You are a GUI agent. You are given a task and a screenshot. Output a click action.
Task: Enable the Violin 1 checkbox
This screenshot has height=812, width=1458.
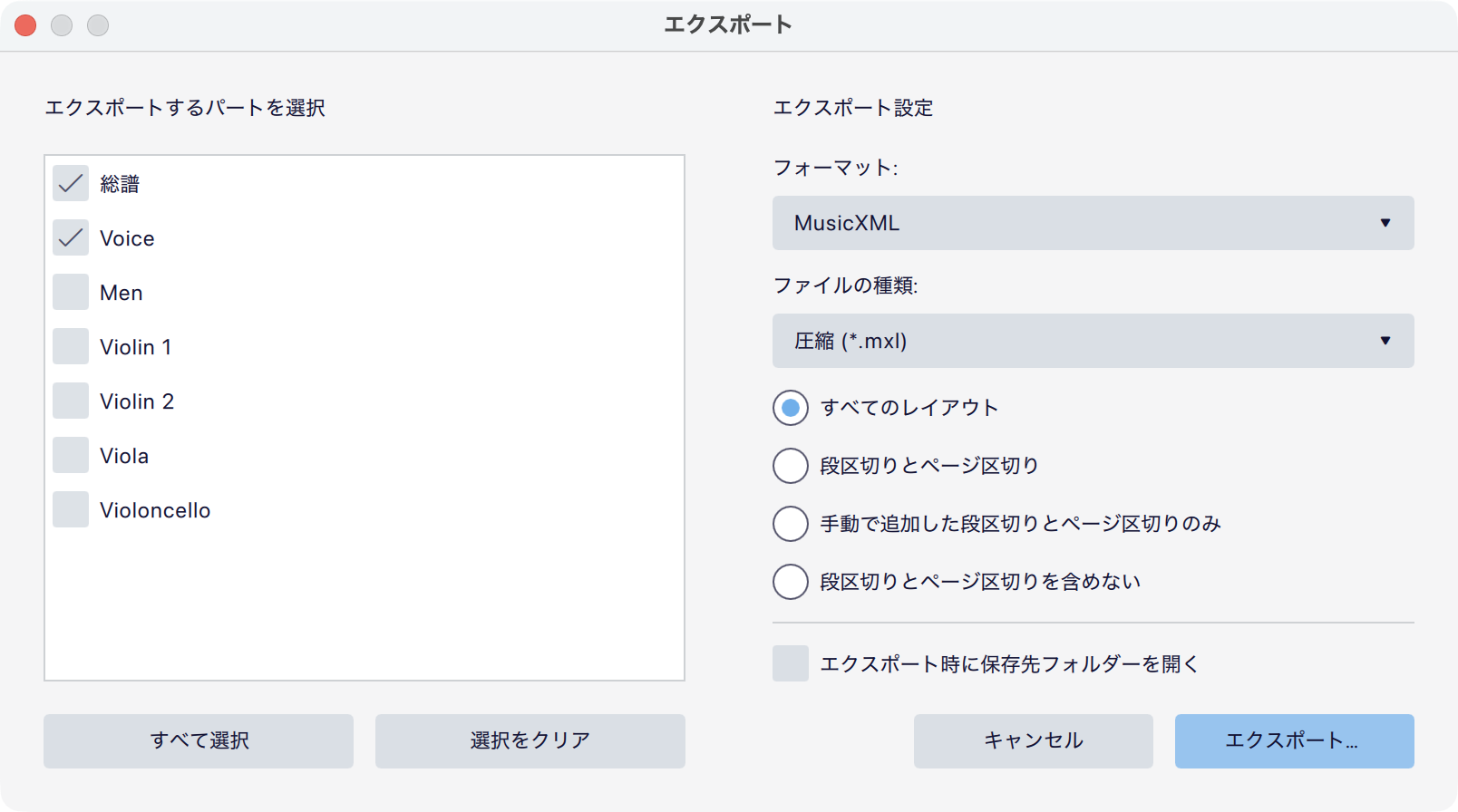click(71, 347)
